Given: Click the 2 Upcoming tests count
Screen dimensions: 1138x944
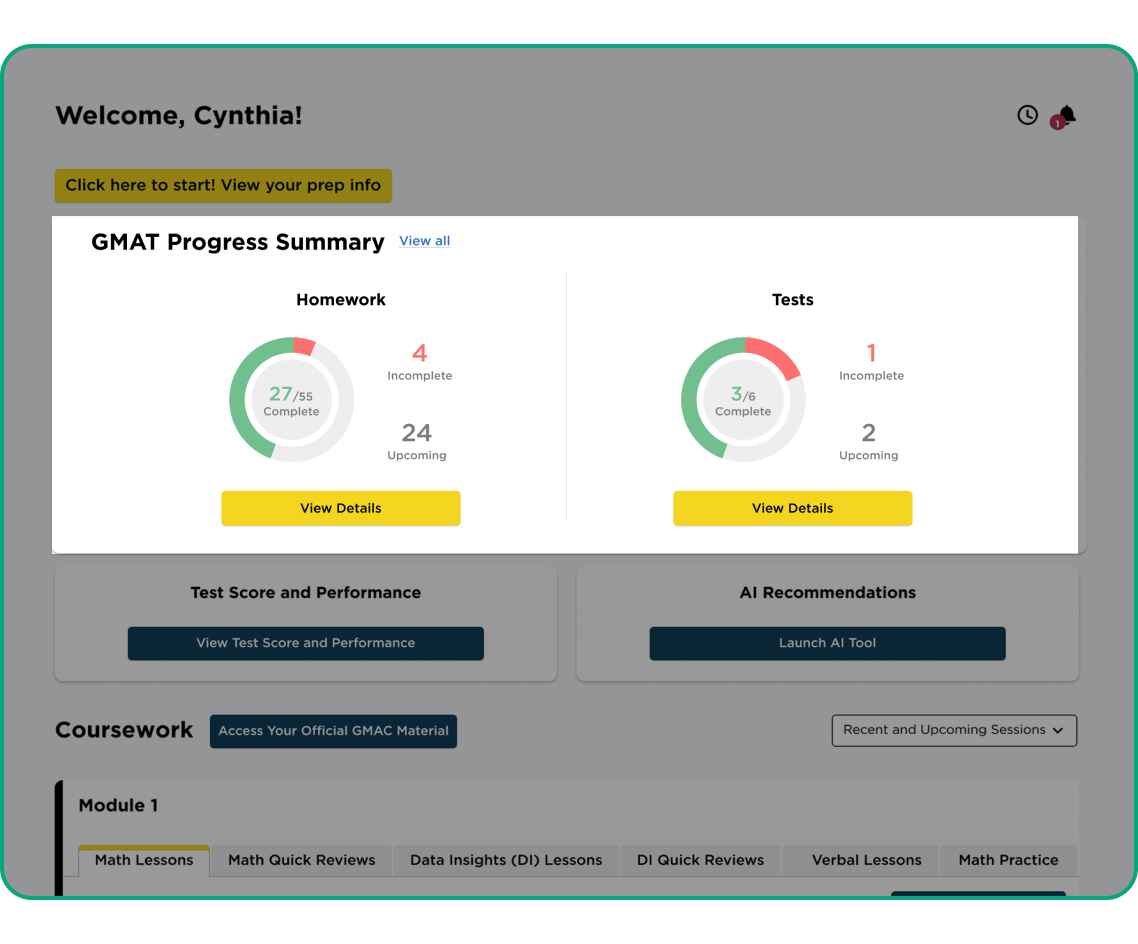Looking at the screenshot, I should coord(868,441).
